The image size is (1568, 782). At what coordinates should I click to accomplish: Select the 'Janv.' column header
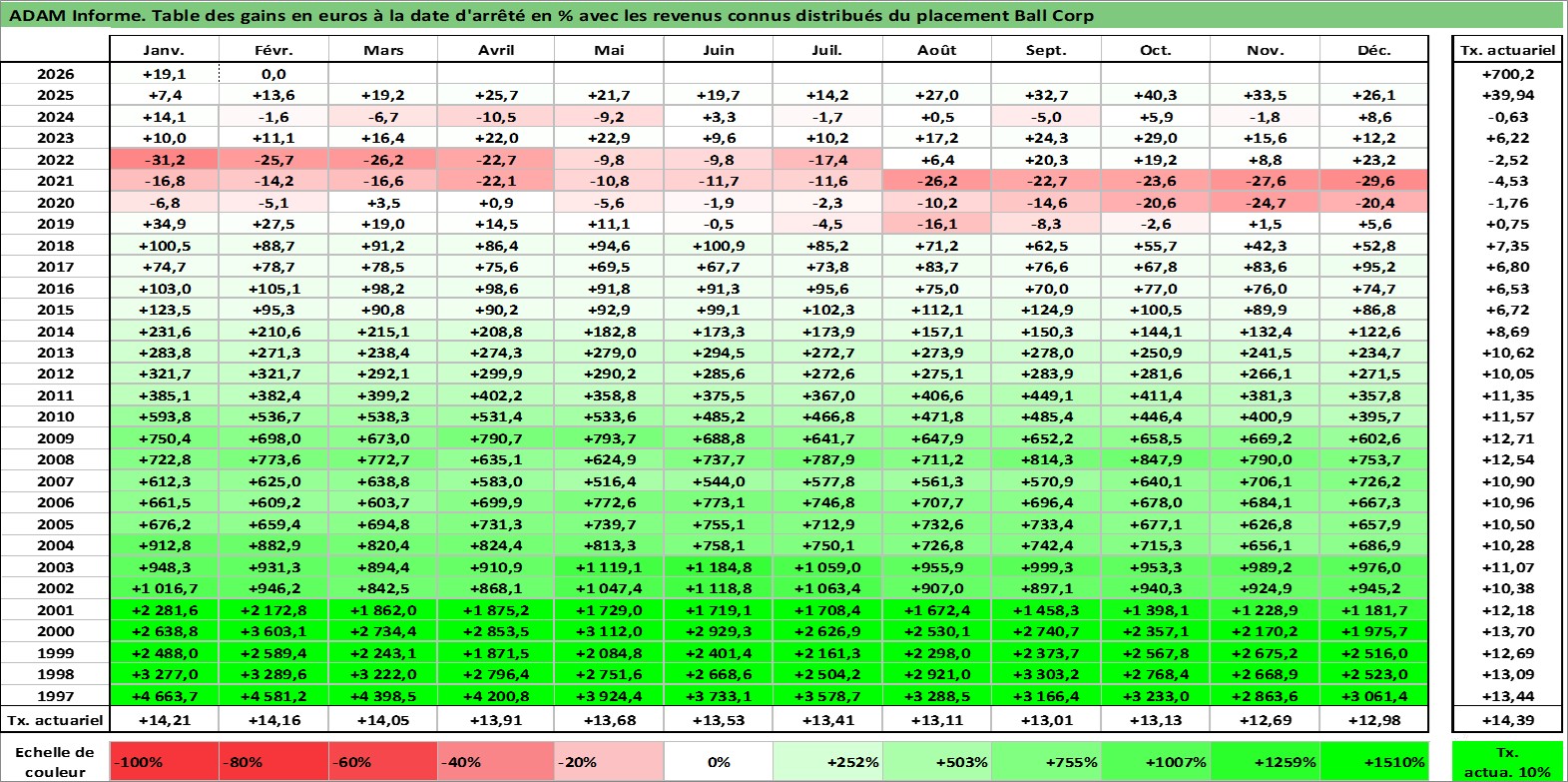[x=164, y=50]
